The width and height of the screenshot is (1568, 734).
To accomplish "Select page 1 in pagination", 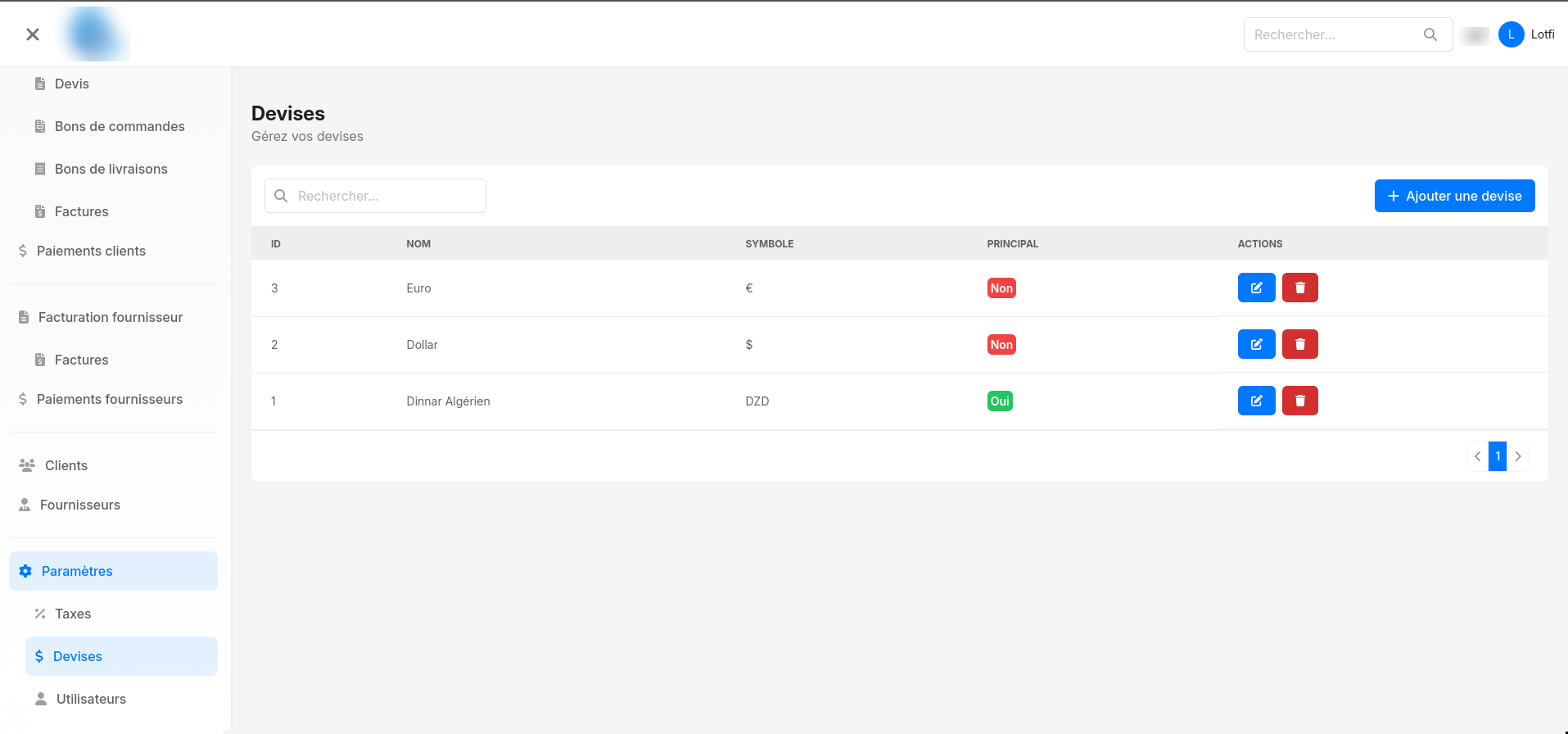I will (x=1498, y=456).
